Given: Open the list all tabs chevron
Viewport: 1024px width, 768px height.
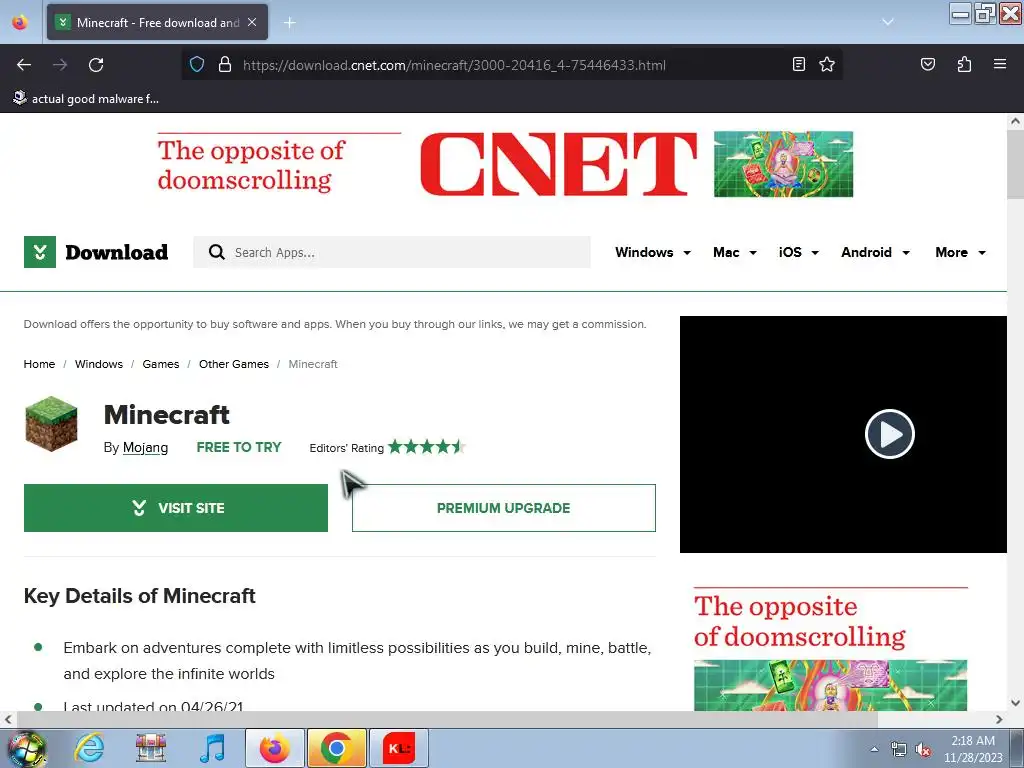Looking at the screenshot, I should click(888, 22).
